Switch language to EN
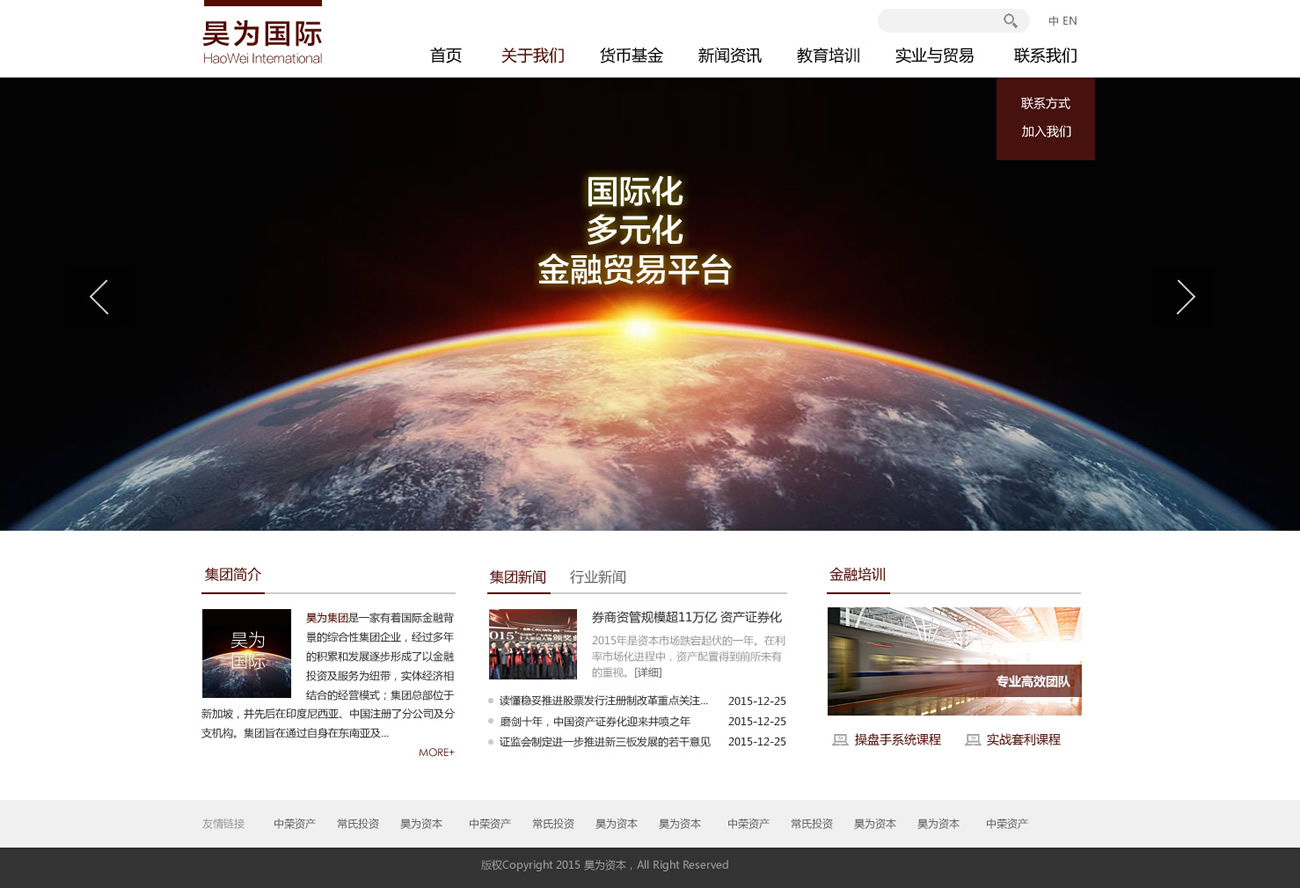This screenshot has width=1300, height=888. [x=1070, y=21]
